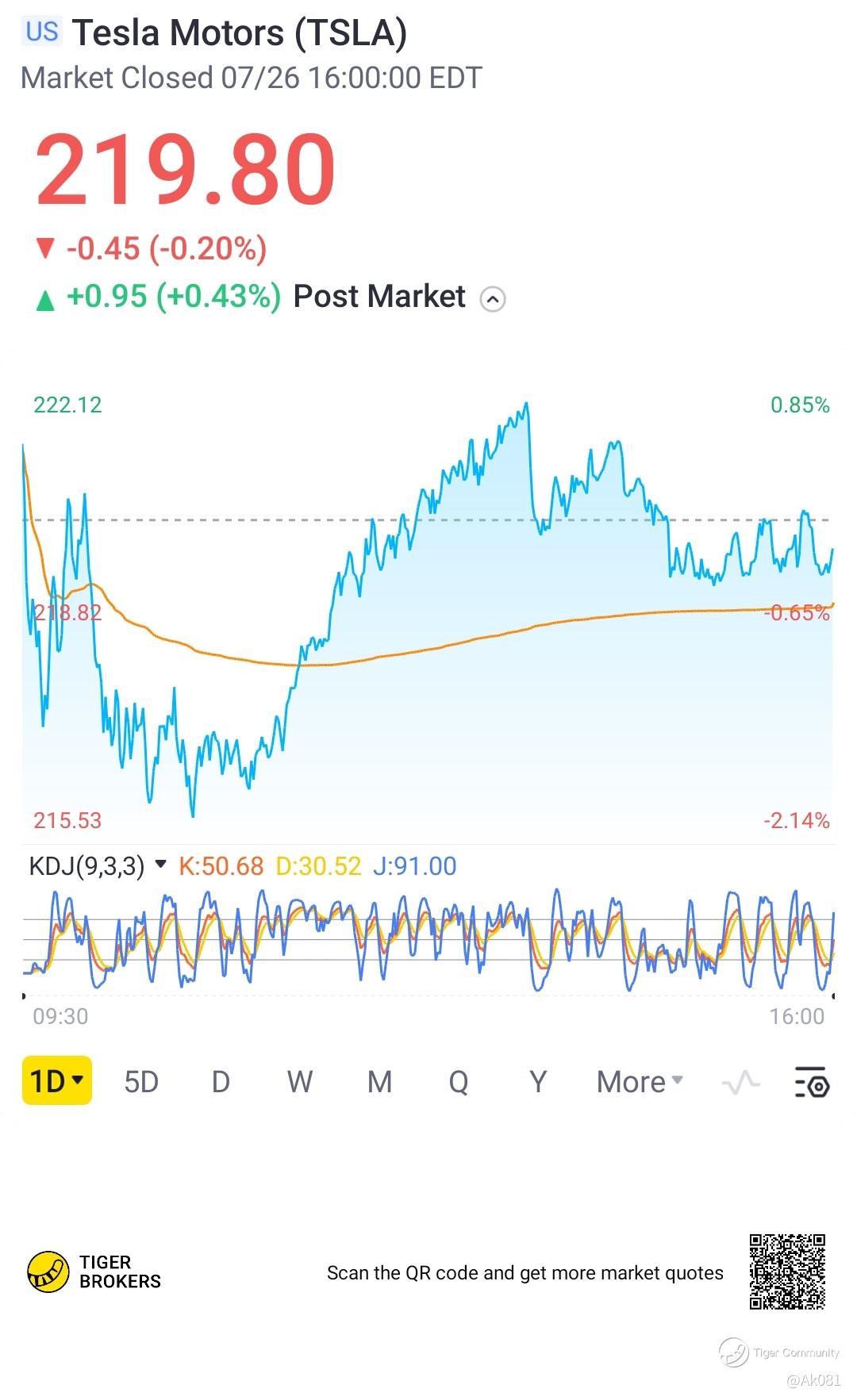The image size is (857, 1400).
Task: Select the Q quarterly chart tab
Action: click(x=459, y=1082)
